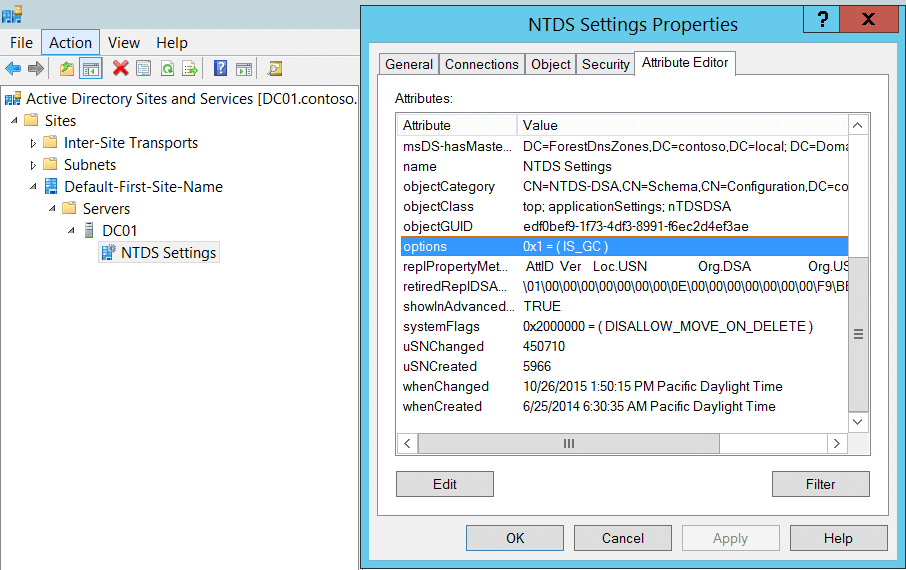Select DC01 server in the tree

click(x=119, y=231)
